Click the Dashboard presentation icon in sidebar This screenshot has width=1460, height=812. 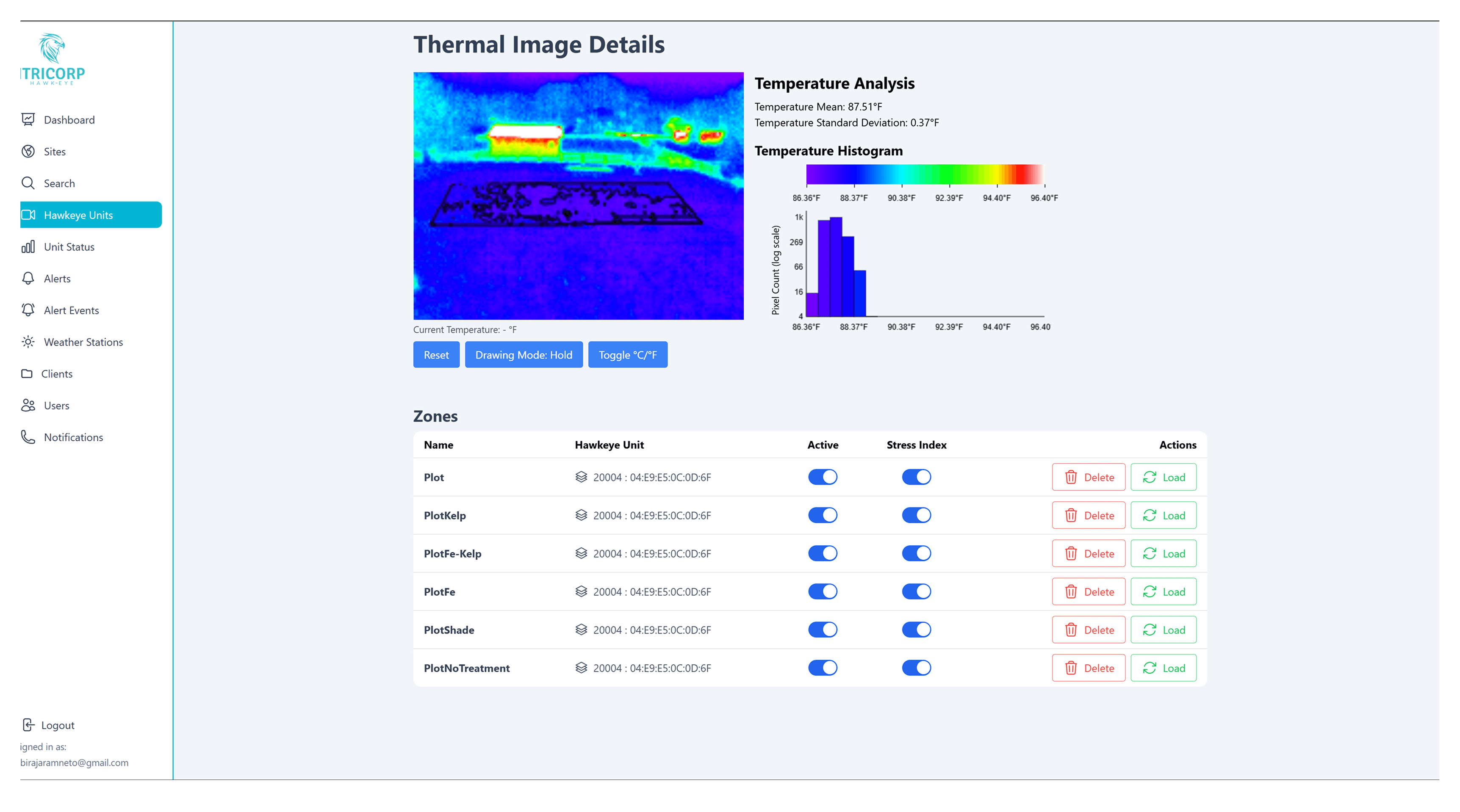tap(28, 119)
